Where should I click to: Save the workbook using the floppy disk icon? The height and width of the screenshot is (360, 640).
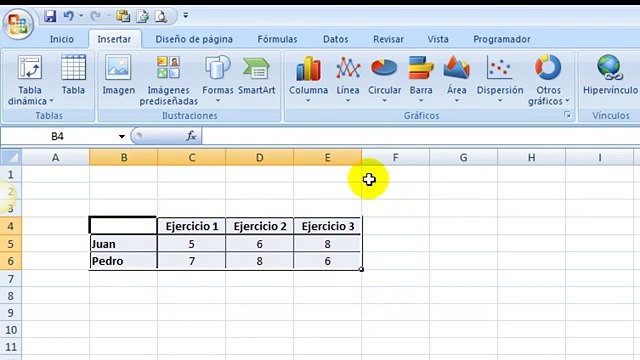pos(50,16)
